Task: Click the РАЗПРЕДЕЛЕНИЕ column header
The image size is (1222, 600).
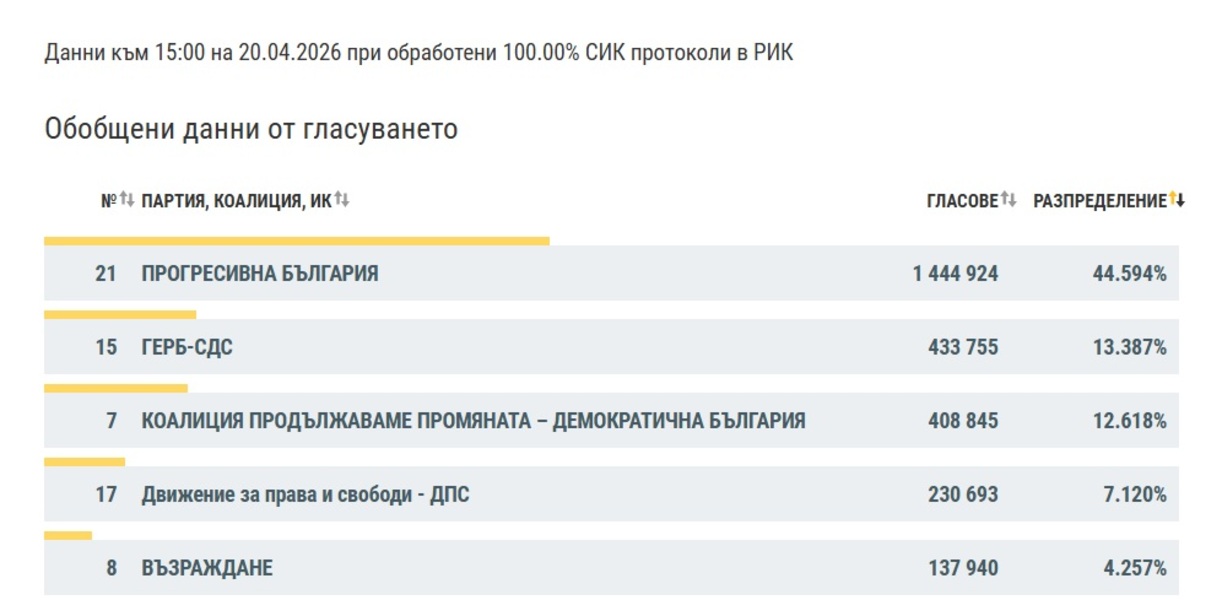Action: (x=1101, y=198)
